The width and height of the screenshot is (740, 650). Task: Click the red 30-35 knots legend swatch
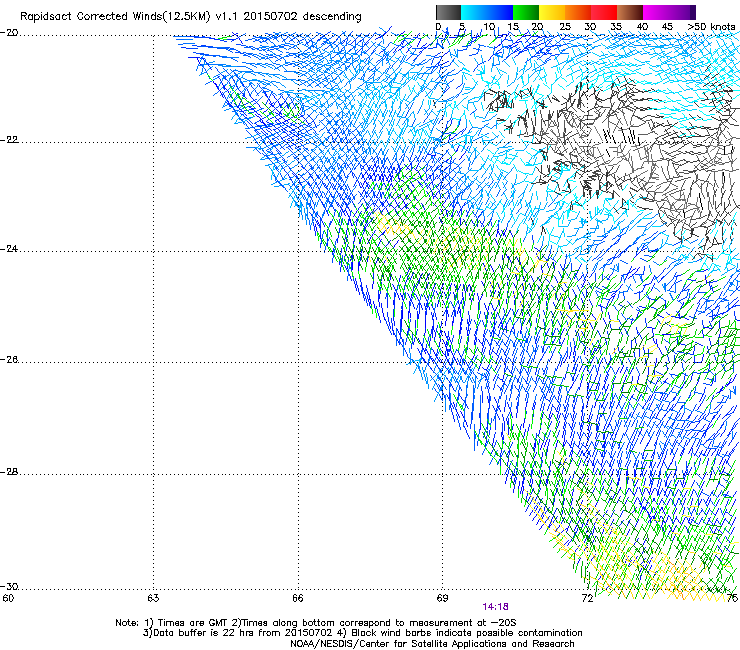604,12
